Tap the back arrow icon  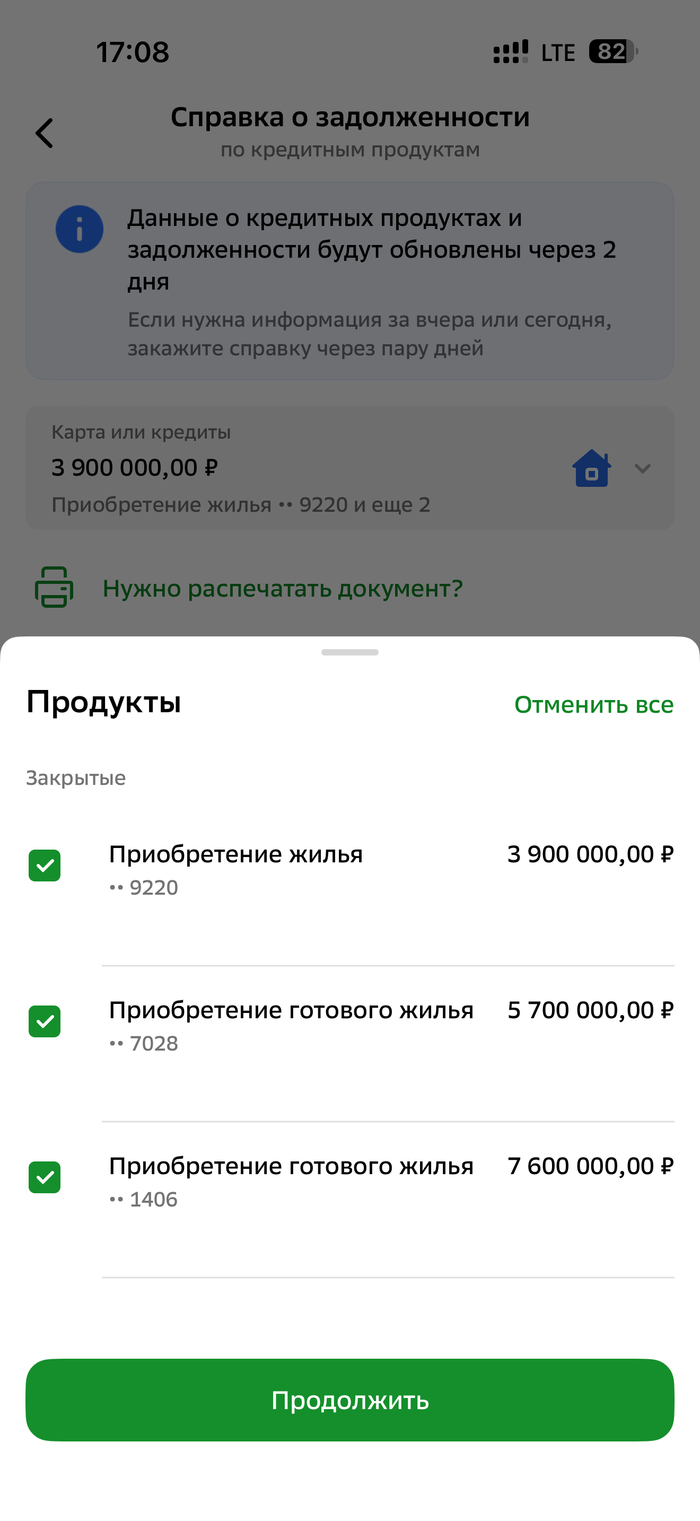[x=44, y=133]
